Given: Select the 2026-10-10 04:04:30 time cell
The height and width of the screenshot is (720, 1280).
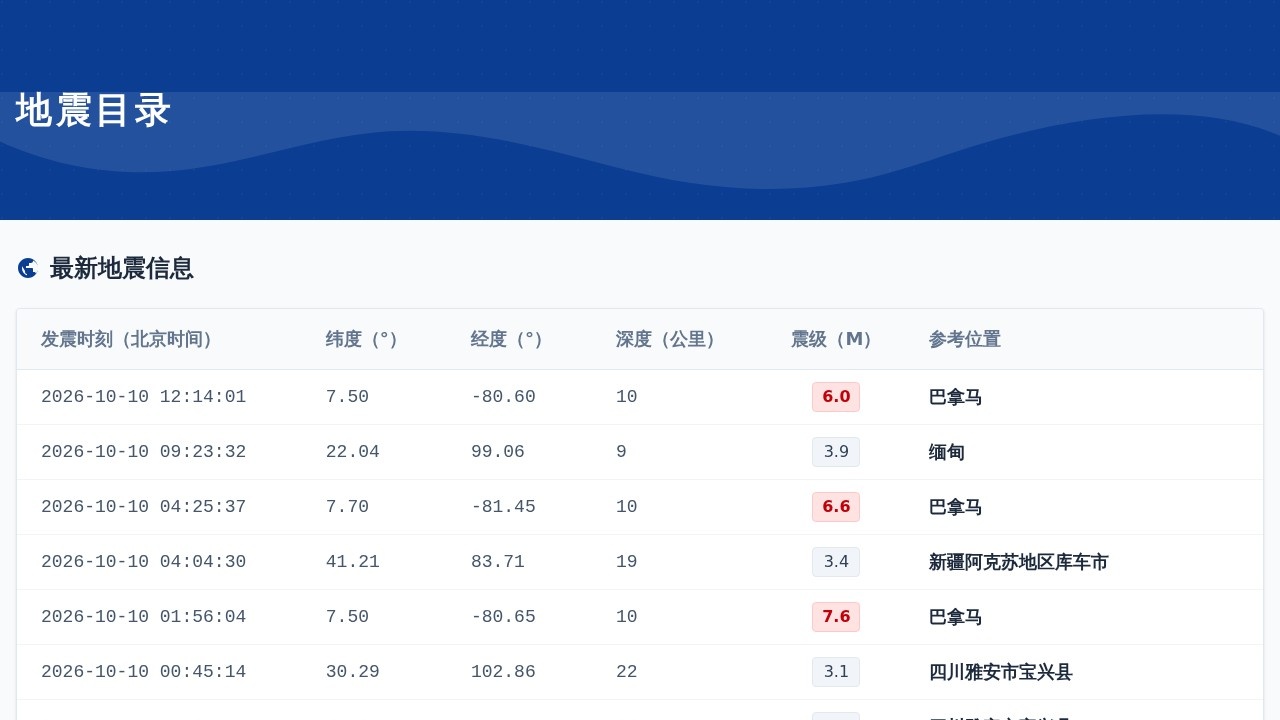Looking at the screenshot, I should (x=144, y=562).
